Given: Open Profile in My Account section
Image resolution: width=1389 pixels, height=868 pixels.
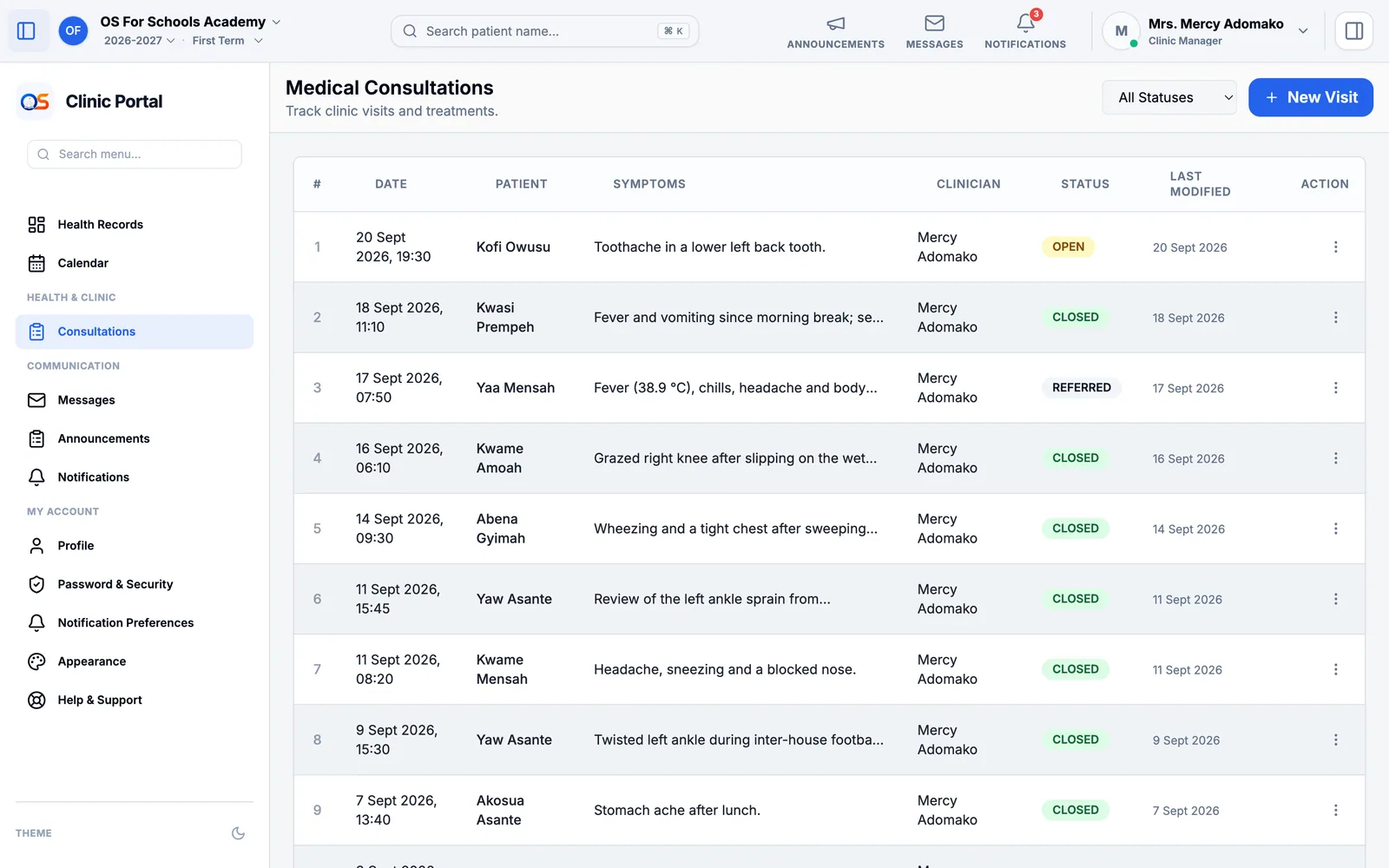Looking at the screenshot, I should 135,546.
